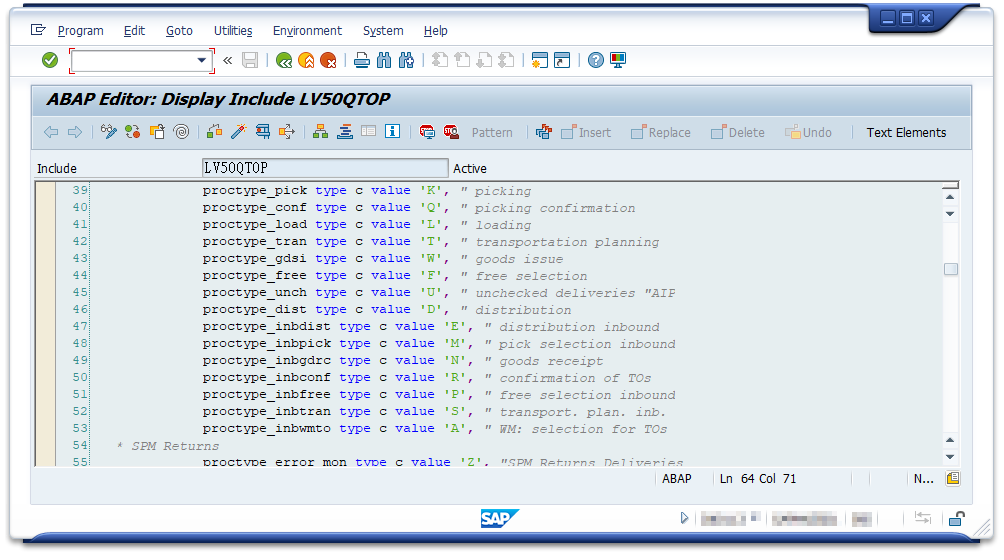Open the System menu
Screen dimensions: 1004x560
[x=383, y=31]
